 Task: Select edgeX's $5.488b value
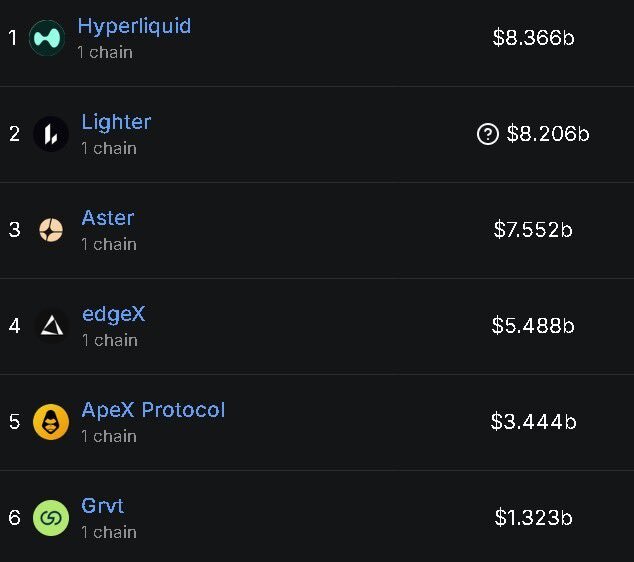(x=533, y=326)
